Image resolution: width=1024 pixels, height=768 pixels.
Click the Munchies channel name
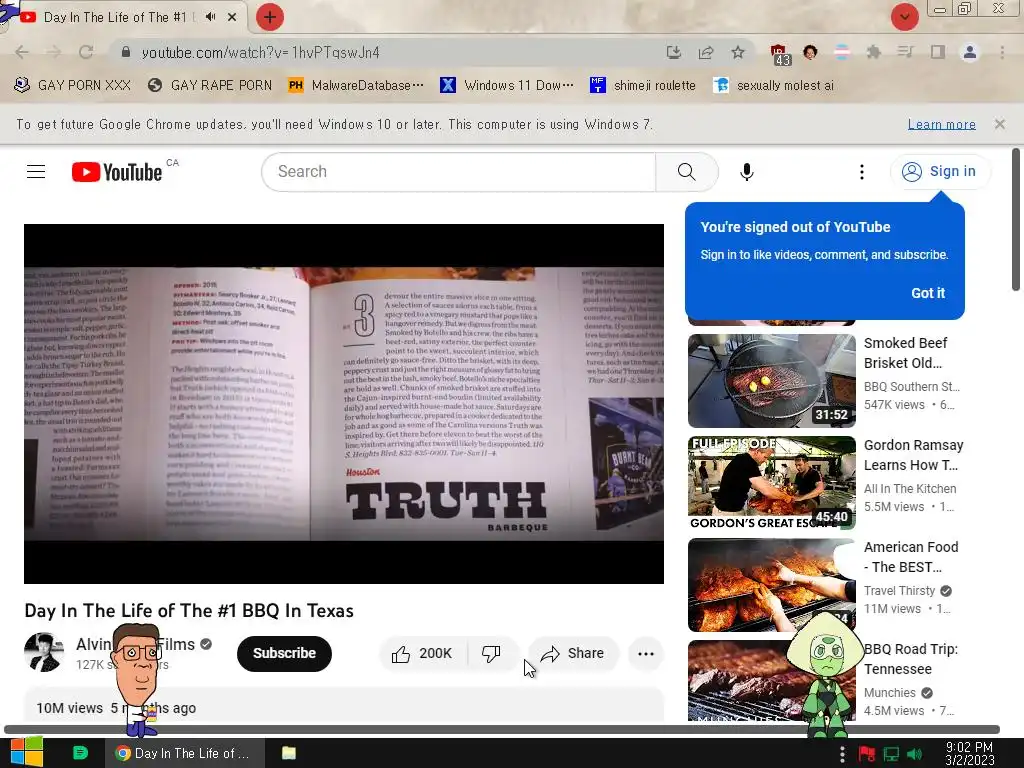coord(889,692)
